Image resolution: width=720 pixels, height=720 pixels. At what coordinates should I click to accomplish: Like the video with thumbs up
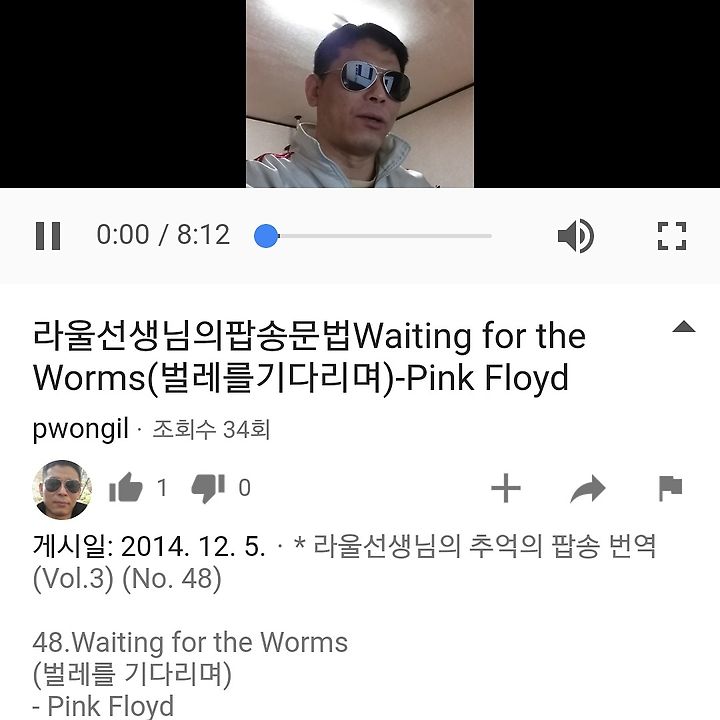(126, 488)
